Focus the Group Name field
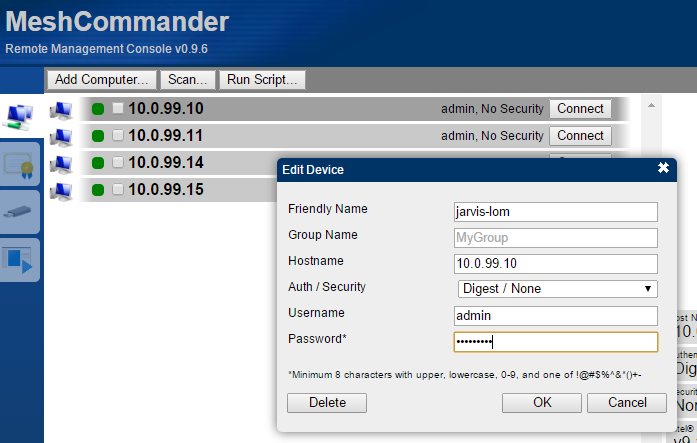The width and height of the screenshot is (697, 443). tap(556, 238)
